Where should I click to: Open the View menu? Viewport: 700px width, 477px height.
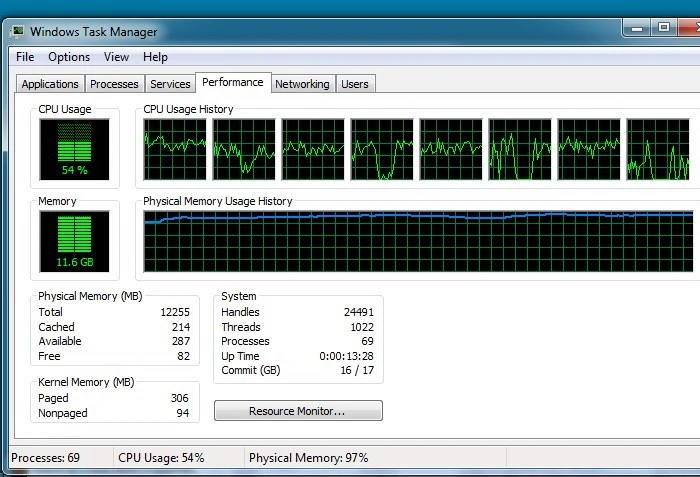116,57
